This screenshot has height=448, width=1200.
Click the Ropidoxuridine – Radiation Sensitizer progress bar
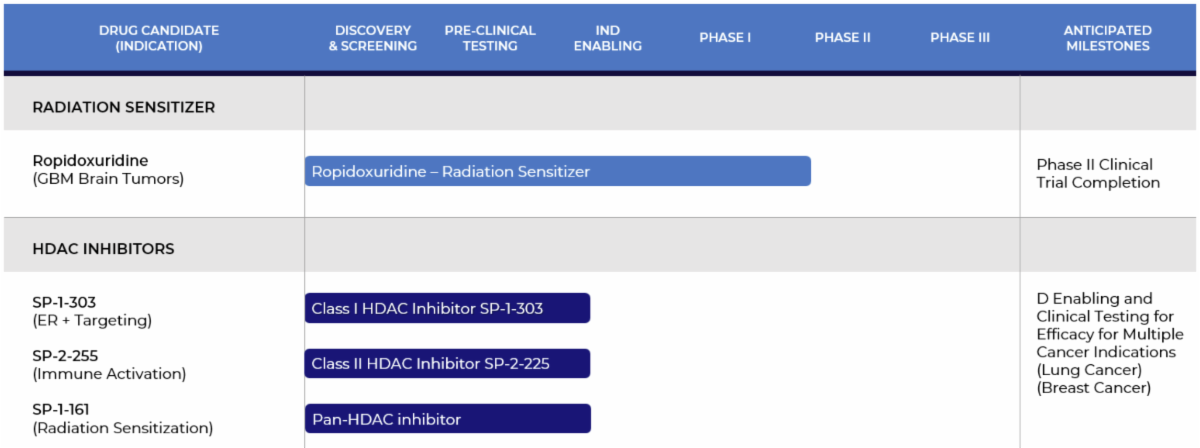(x=557, y=171)
